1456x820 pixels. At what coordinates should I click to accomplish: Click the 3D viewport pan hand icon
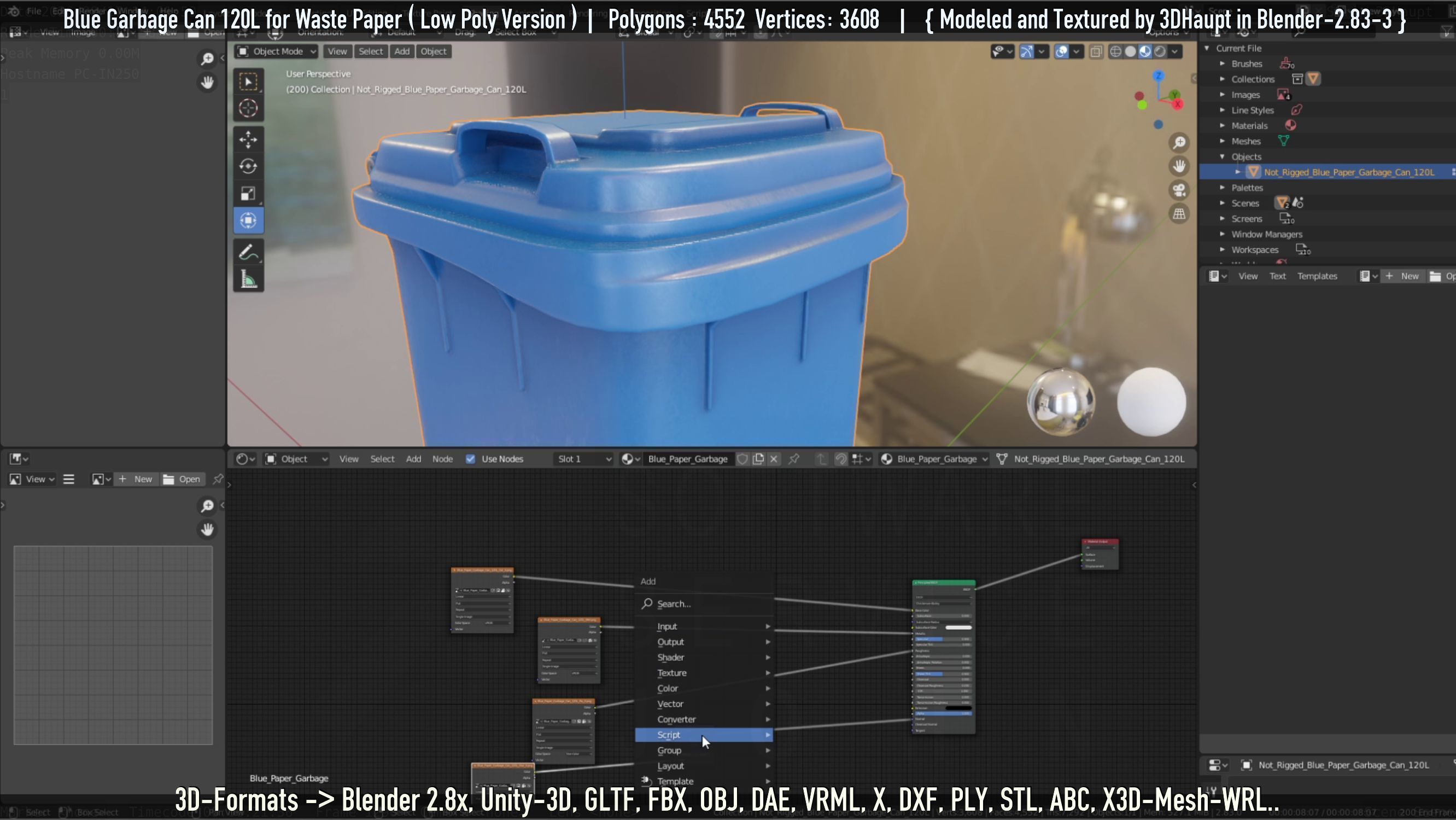[x=1179, y=166]
